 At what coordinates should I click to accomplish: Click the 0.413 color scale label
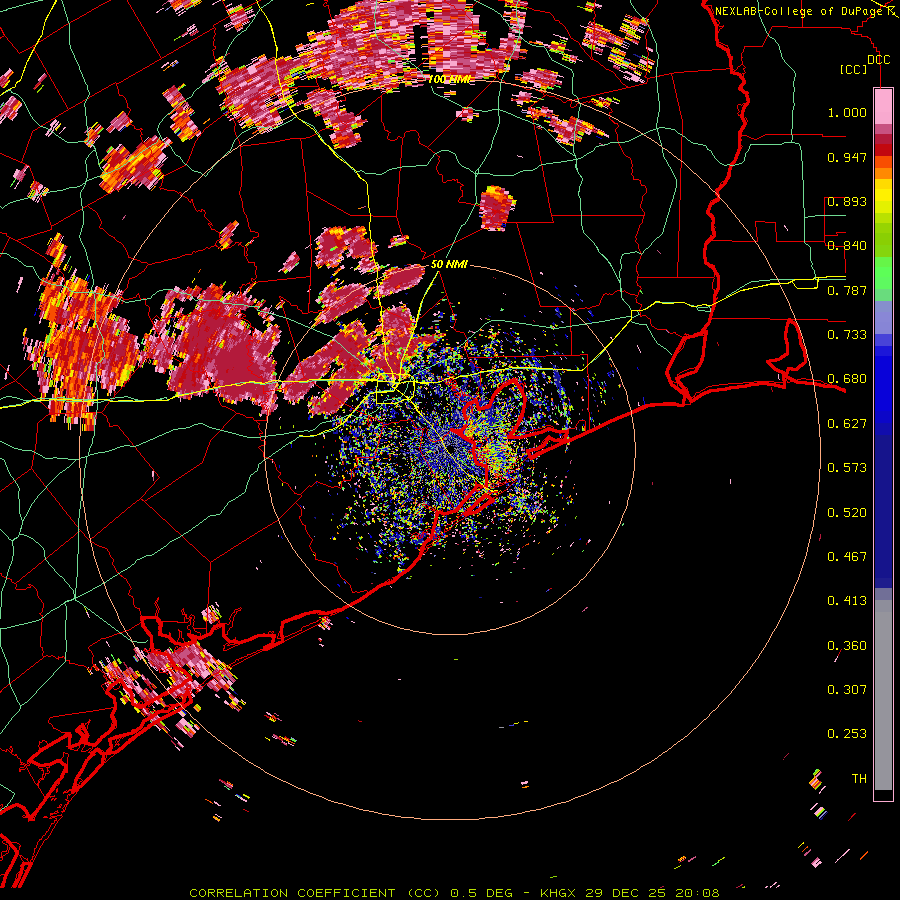tap(847, 601)
